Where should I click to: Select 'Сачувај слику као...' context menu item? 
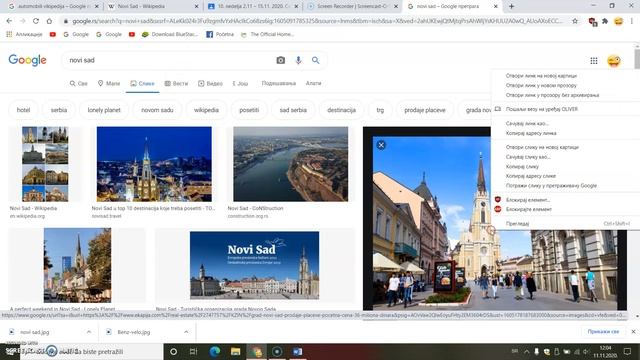point(566,157)
